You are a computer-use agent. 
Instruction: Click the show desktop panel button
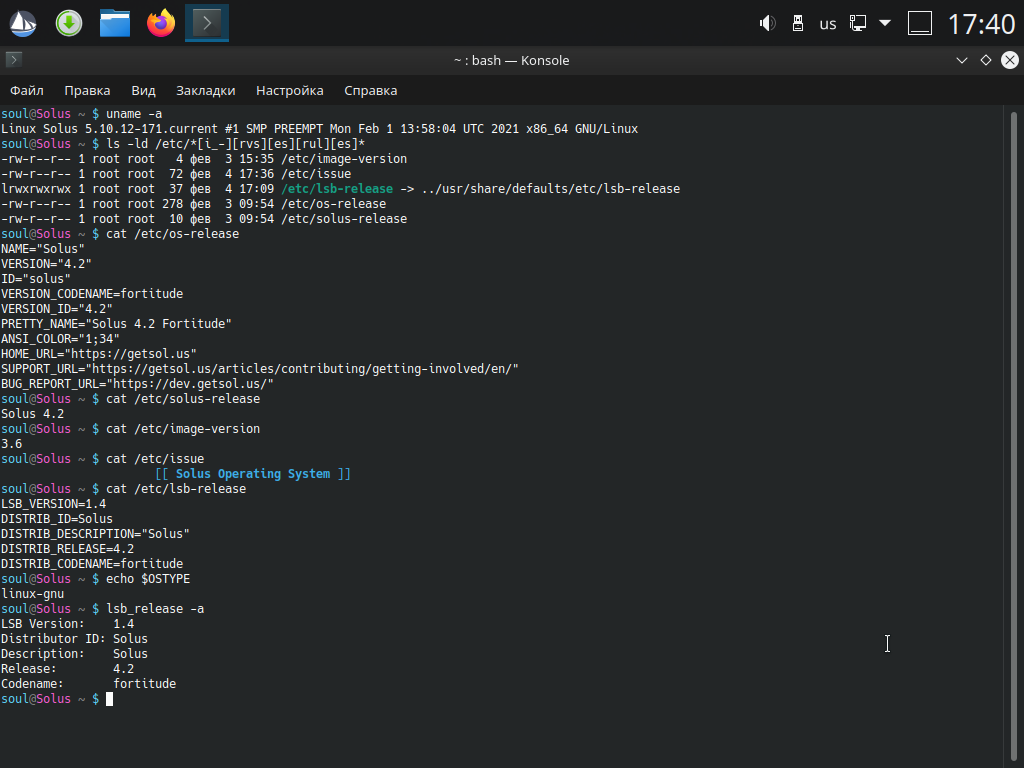pos(920,24)
